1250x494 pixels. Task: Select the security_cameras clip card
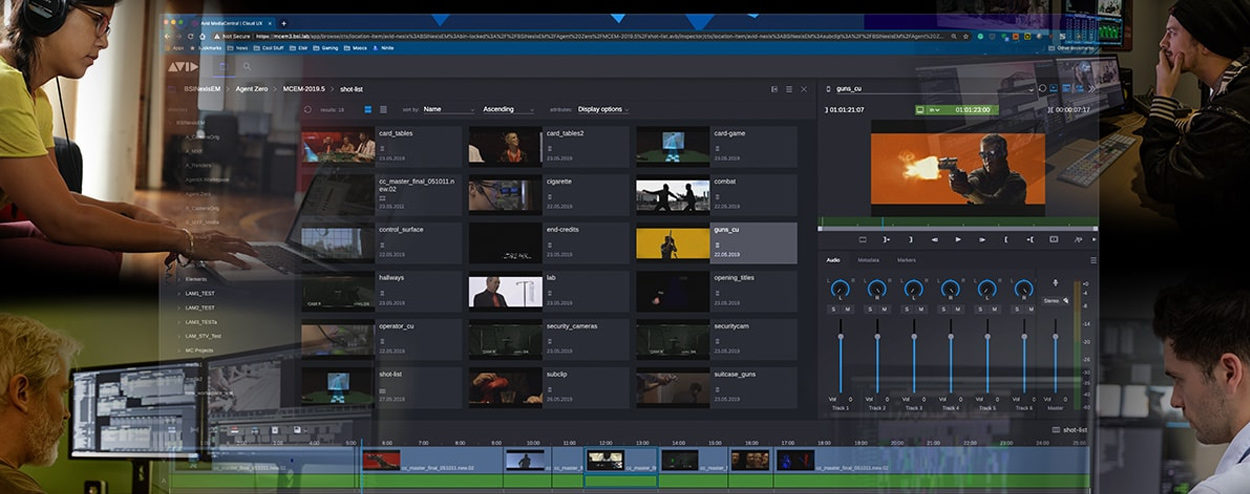click(549, 338)
